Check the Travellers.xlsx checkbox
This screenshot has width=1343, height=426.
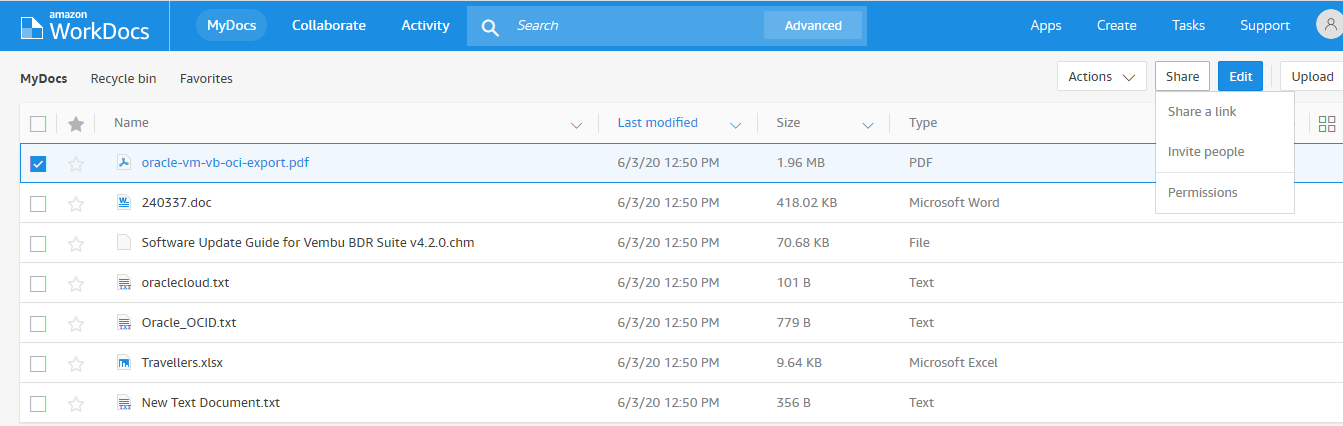38,364
